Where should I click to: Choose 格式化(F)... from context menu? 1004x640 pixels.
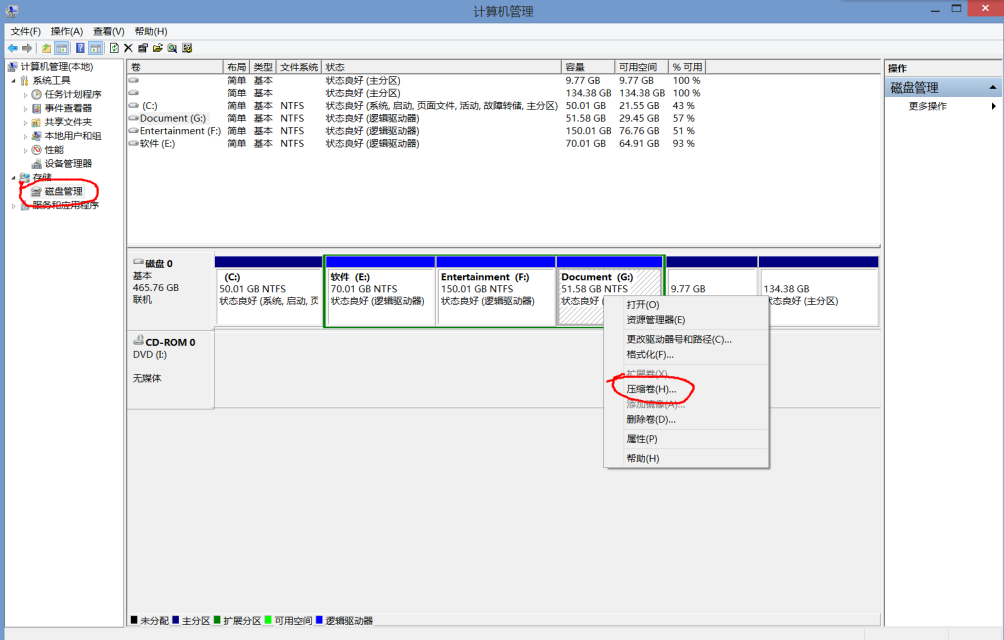650,354
